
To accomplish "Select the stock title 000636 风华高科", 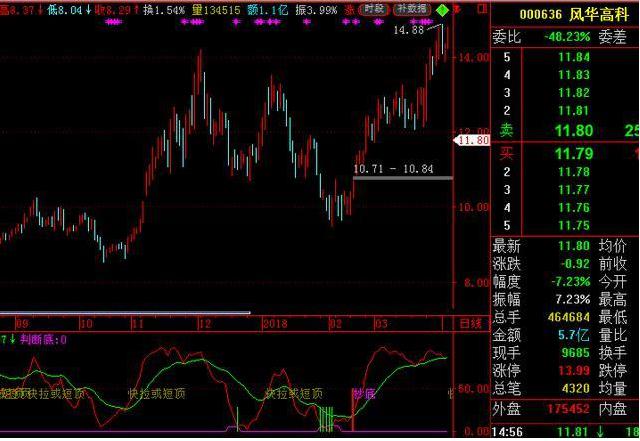I will [x=573, y=15].
